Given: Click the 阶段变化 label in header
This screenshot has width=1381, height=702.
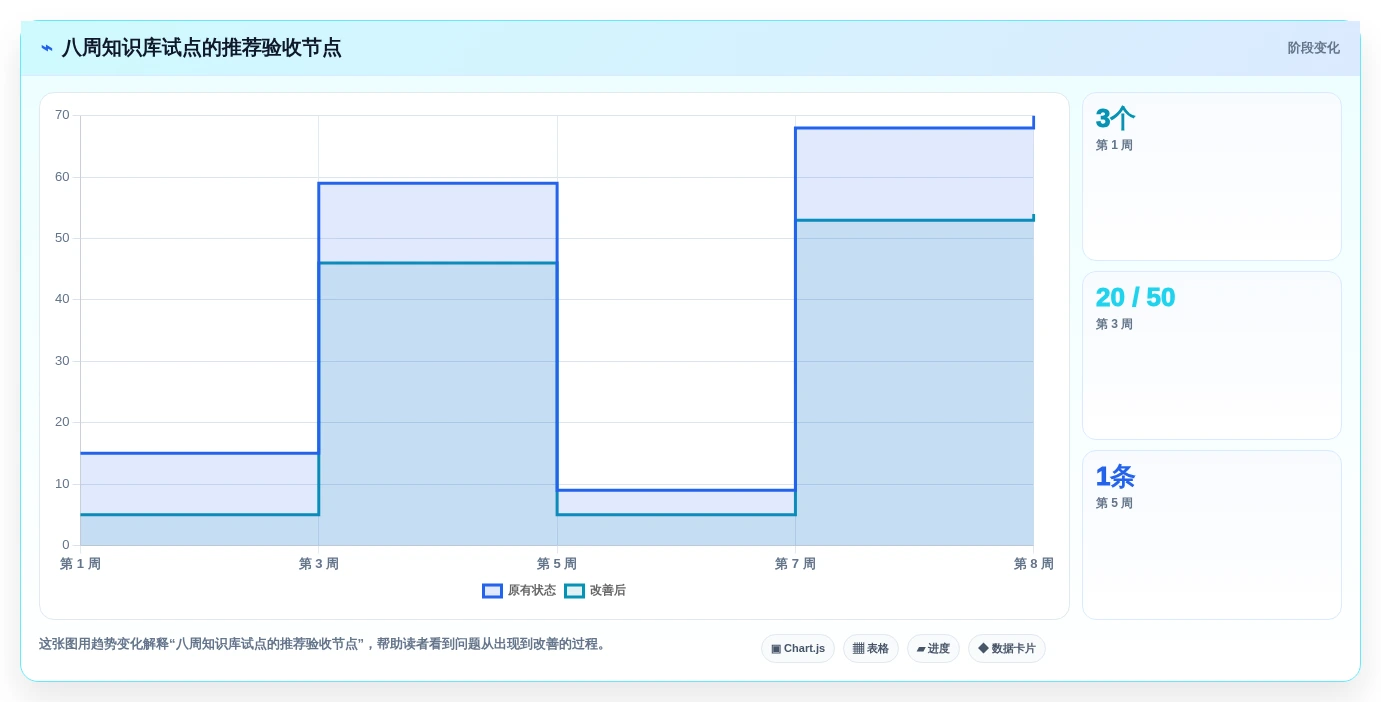Looking at the screenshot, I should point(1313,48).
